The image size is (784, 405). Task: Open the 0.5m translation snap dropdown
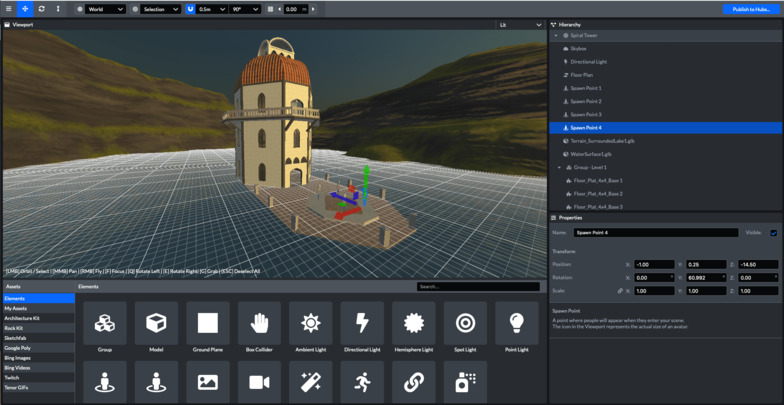212,9
